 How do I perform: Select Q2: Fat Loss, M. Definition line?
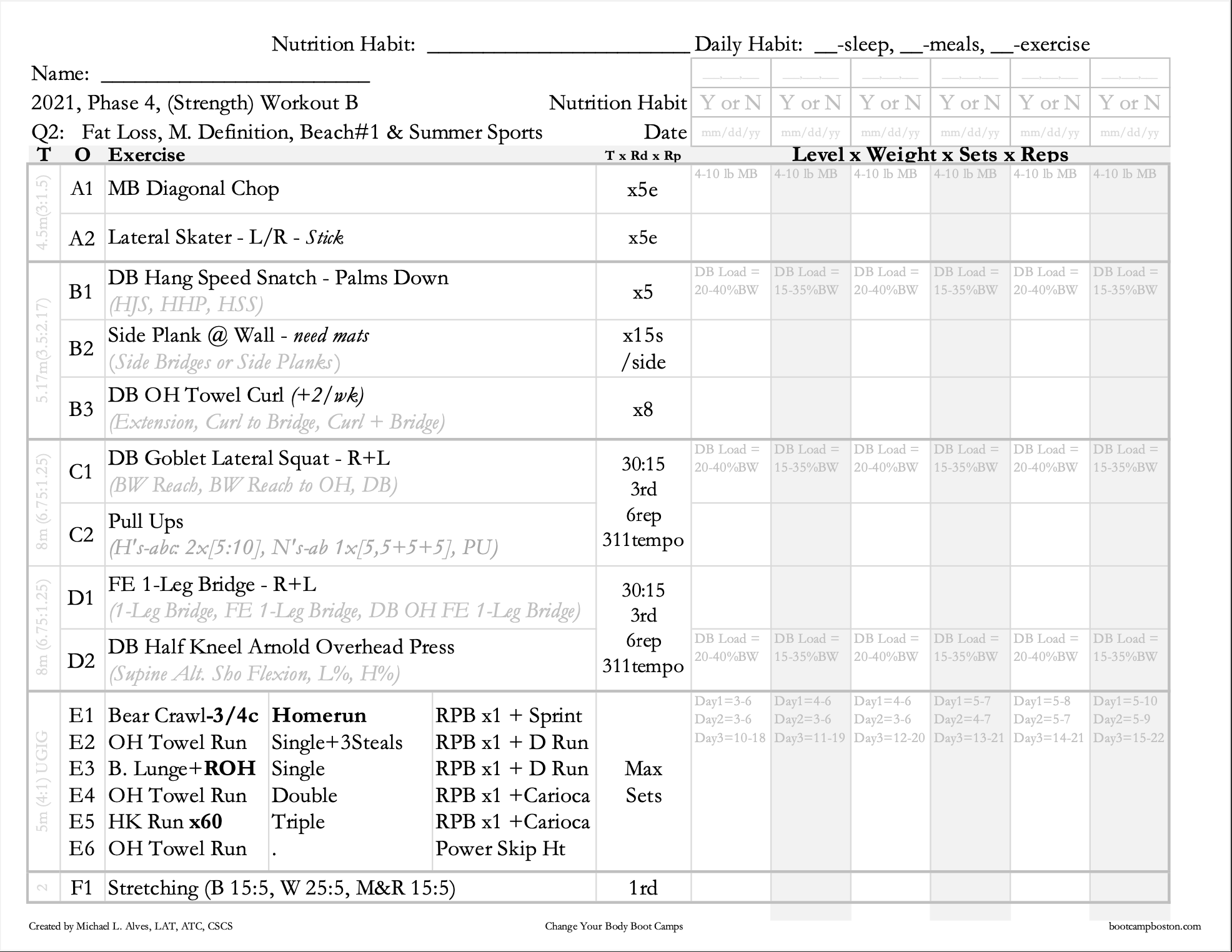(x=287, y=132)
